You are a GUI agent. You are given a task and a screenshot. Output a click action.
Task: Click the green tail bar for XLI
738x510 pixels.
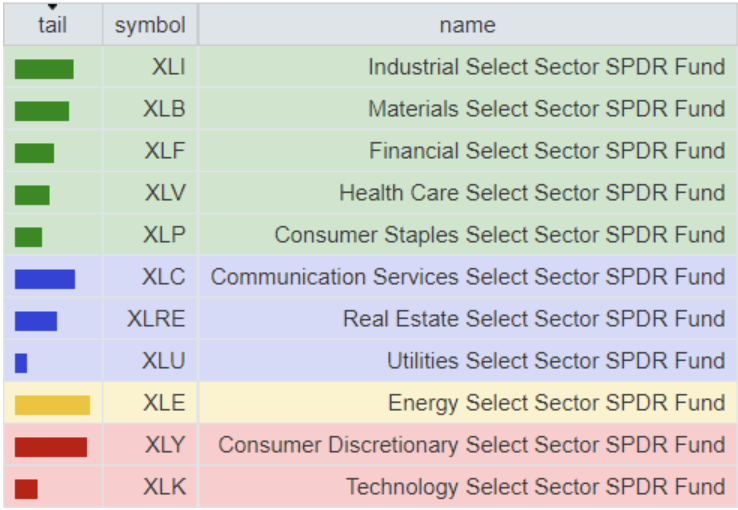click(44, 69)
